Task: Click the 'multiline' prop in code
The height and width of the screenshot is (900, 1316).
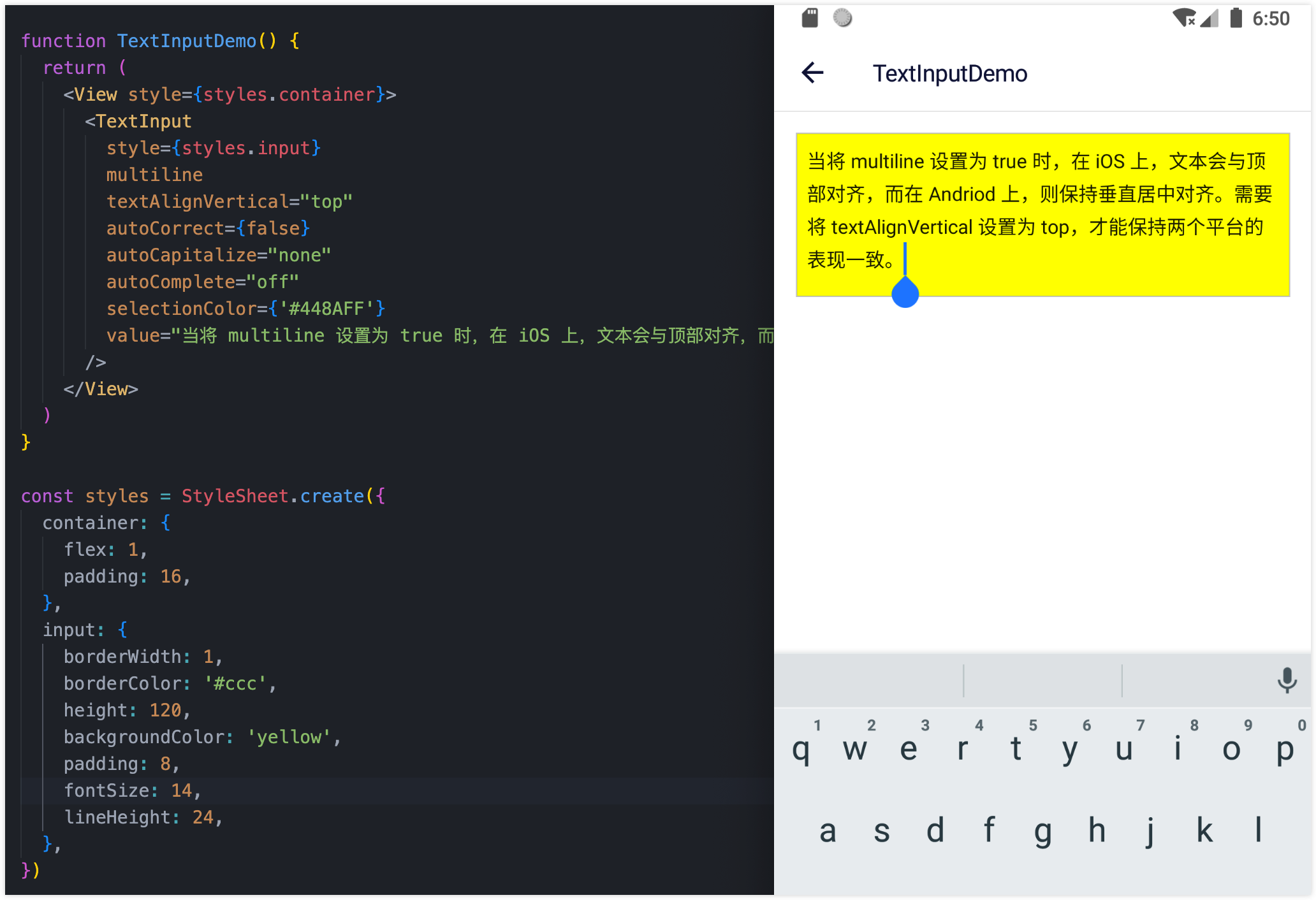Action: click(154, 175)
